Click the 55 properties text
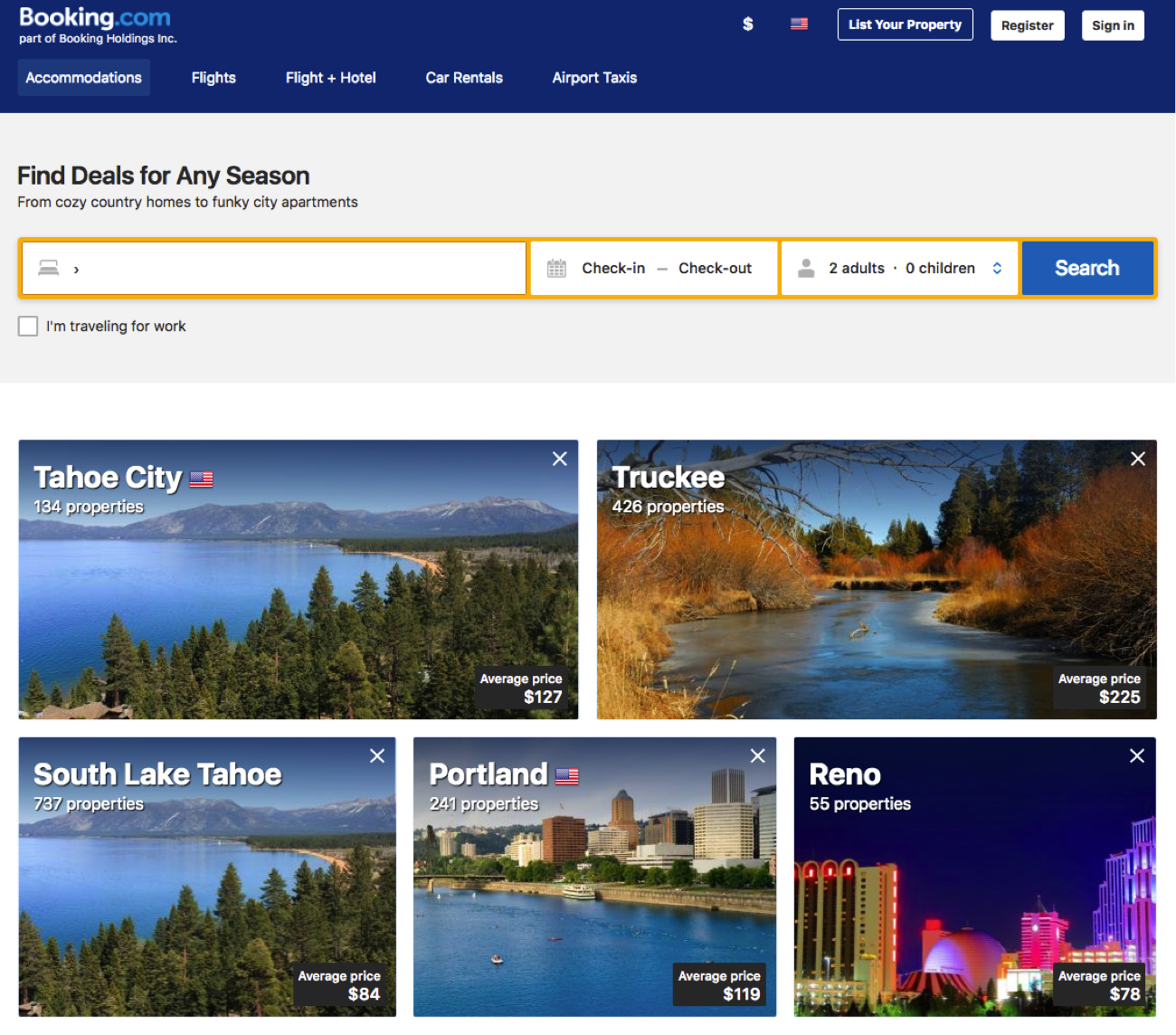Image resolution: width=1176 pixels, height=1035 pixels. (x=860, y=803)
